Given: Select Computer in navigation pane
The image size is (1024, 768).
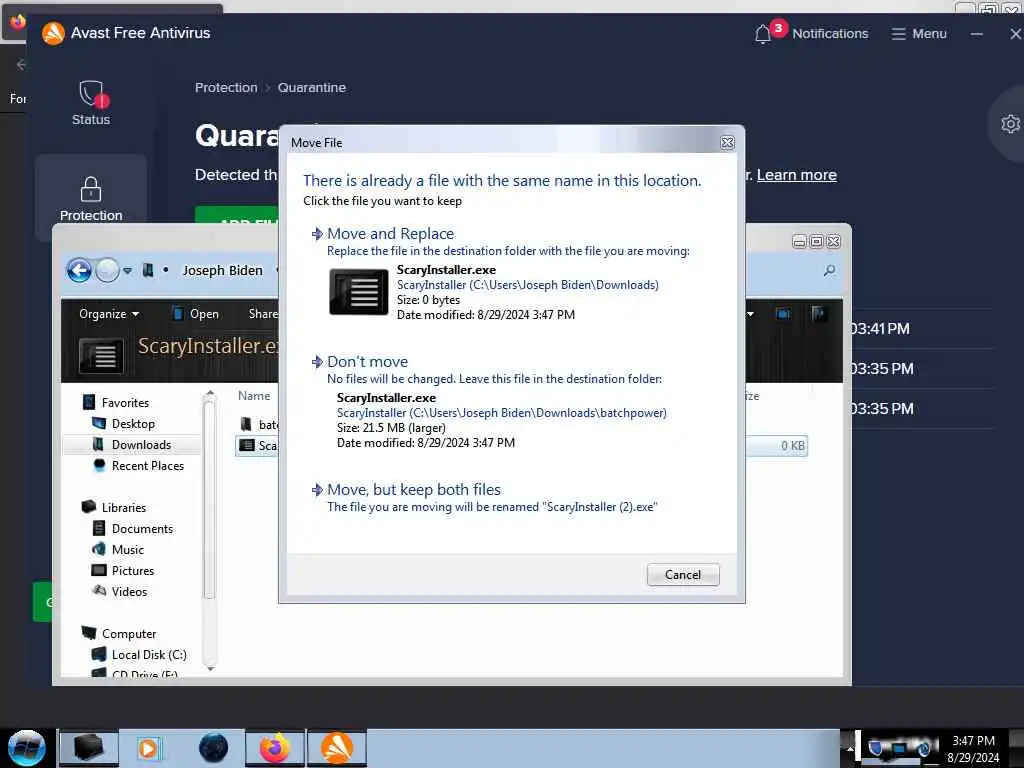Looking at the screenshot, I should coord(119,633).
